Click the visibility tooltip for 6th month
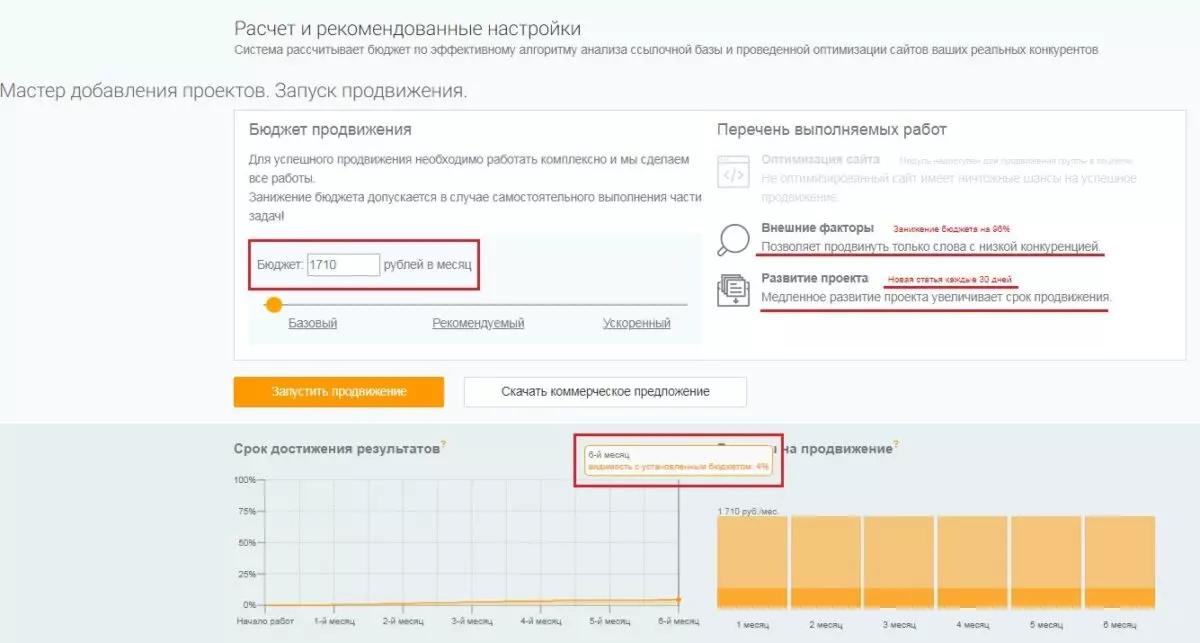The width and height of the screenshot is (1200, 643). click(678, 461)
